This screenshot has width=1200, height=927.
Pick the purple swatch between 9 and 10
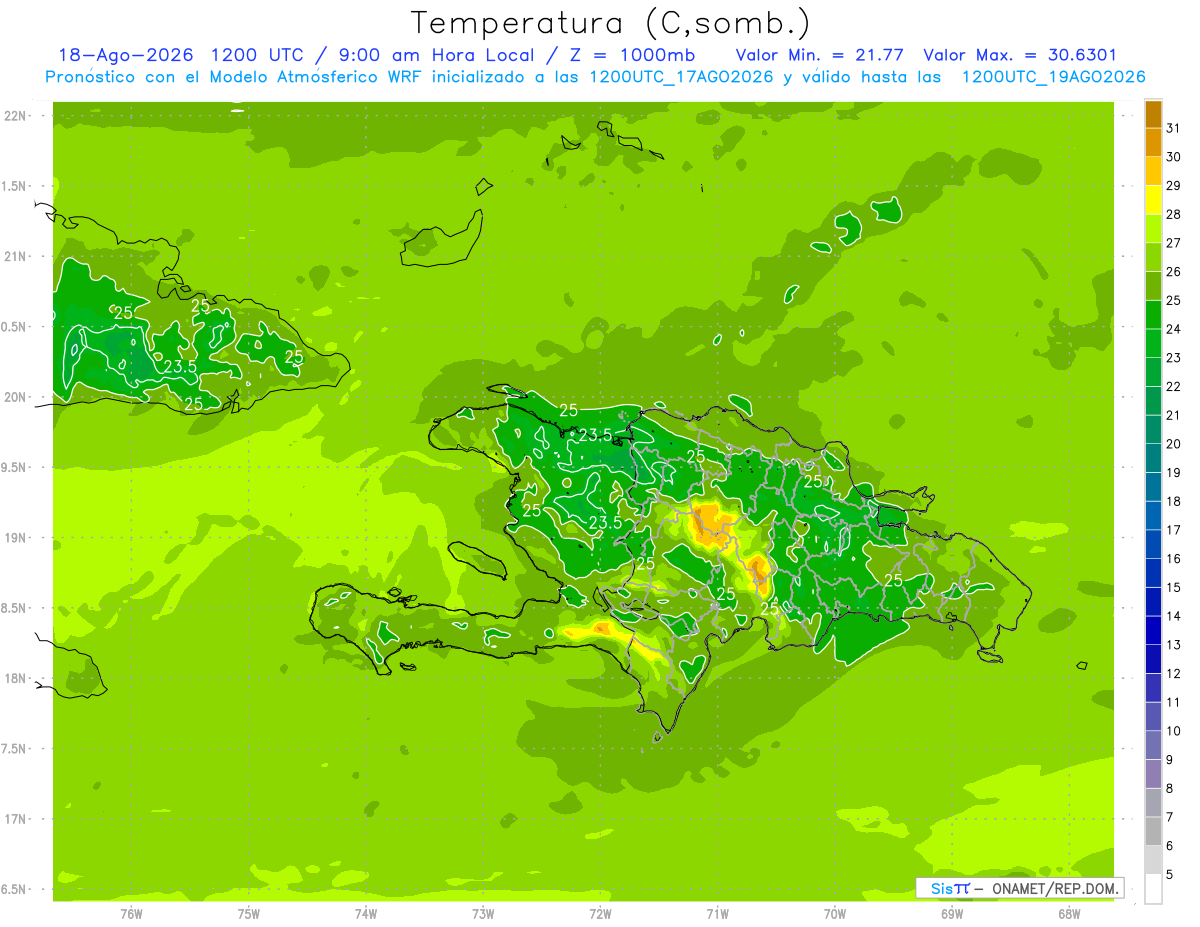tap(1153, 745)
